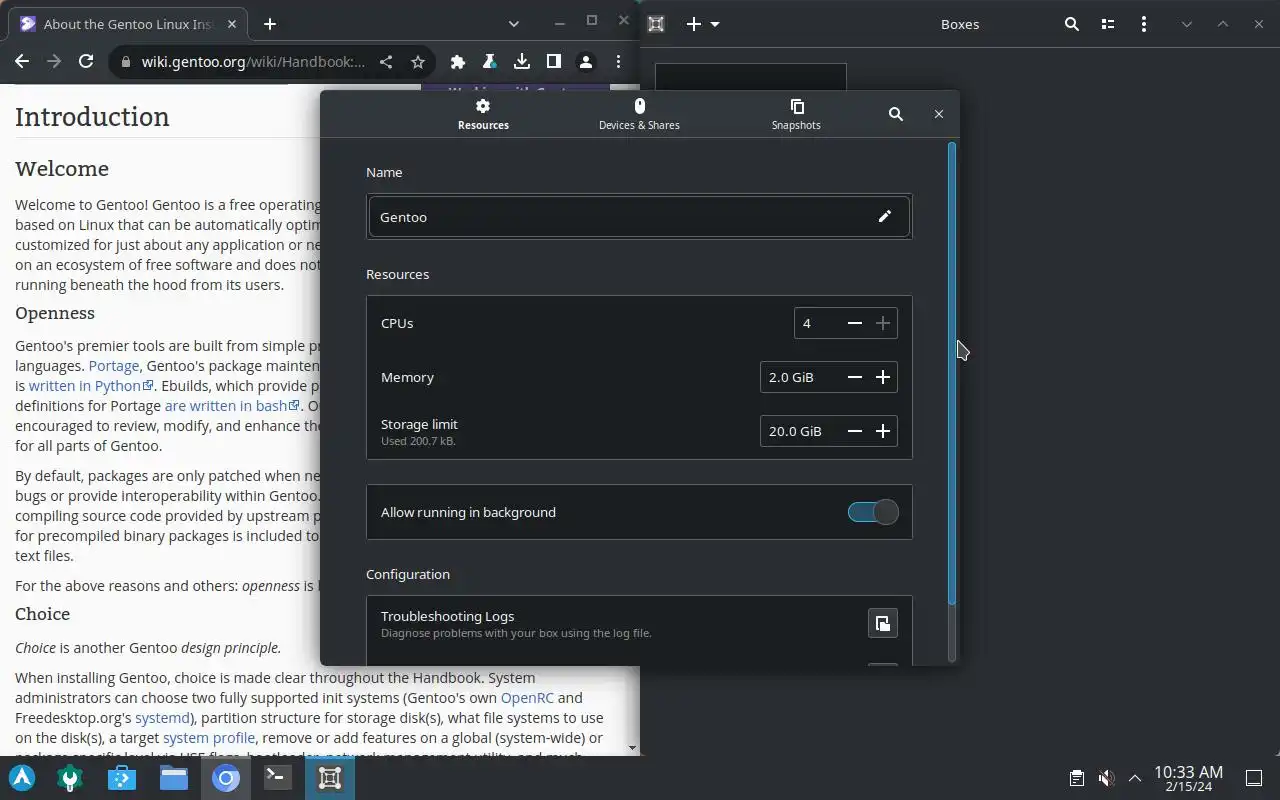Open a new Chrome tab
Image resolution: width=1280 pixels, height=800 pixels.
tap(270, 24)
